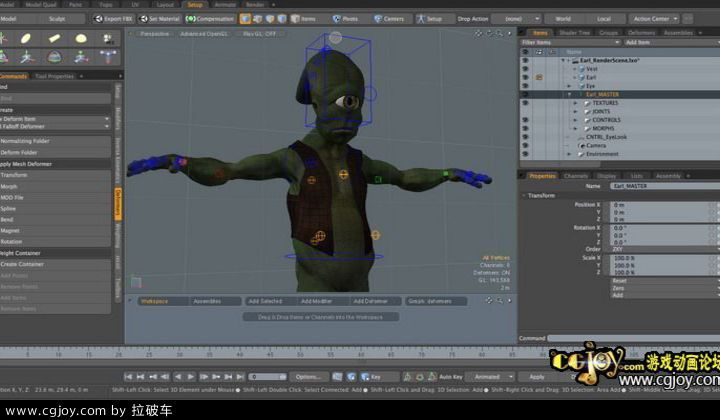Click the 3D viewport pan icon
Viewport: 720px width, 420px height.
tap(478, 34)
